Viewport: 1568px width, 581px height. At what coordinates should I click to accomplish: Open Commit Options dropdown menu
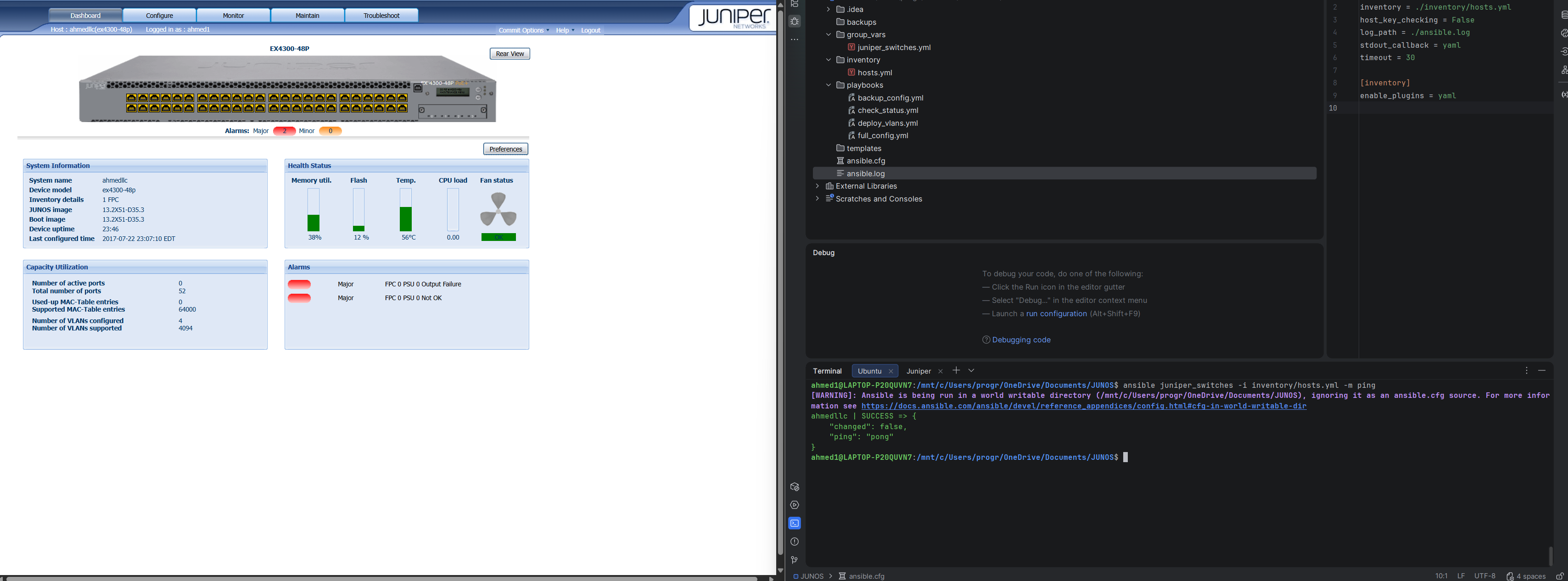[x=523, y=30]
